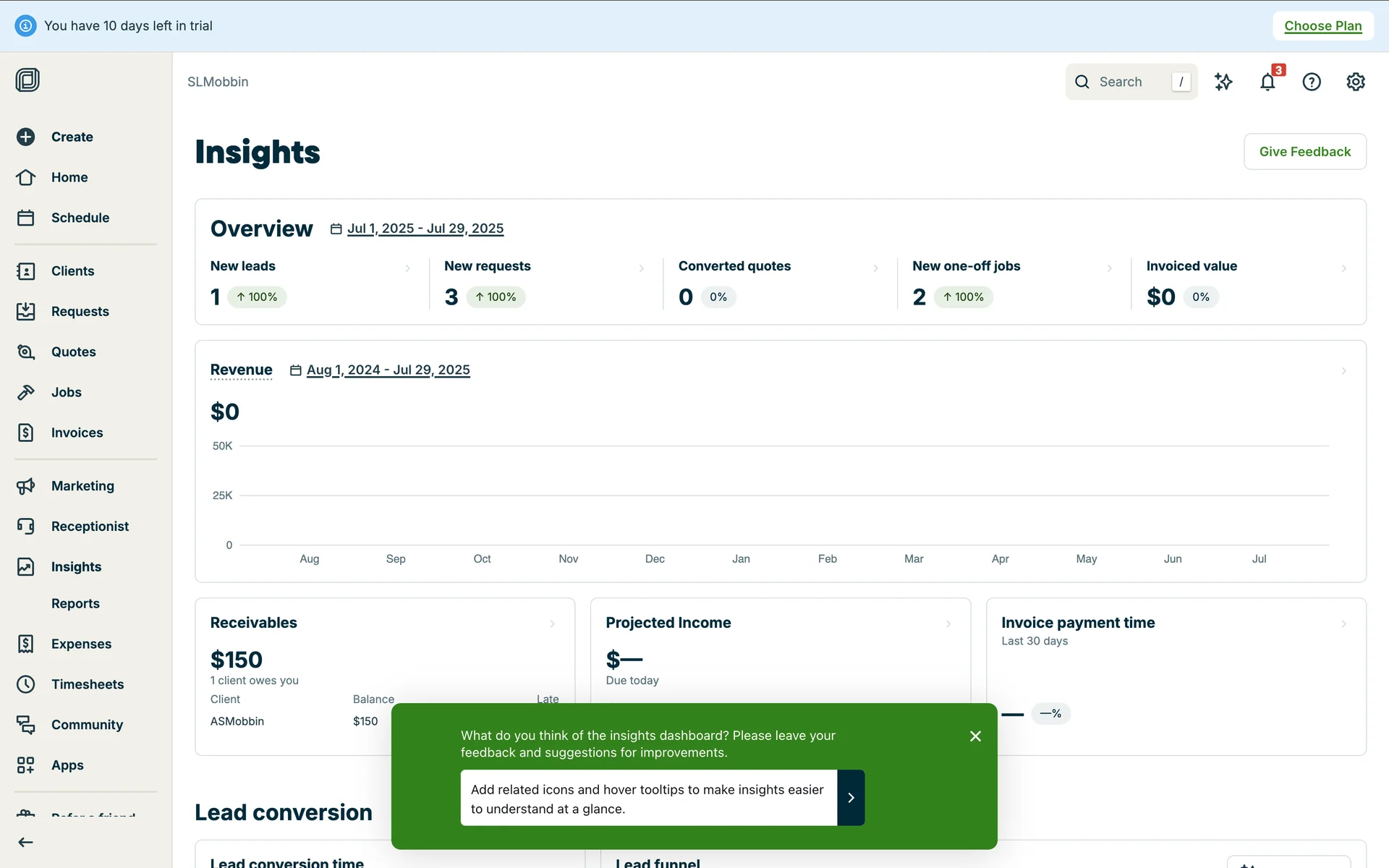1389x868 pixels.
Task: Open Timesheets in sidebar
Action: coord(87,684)
